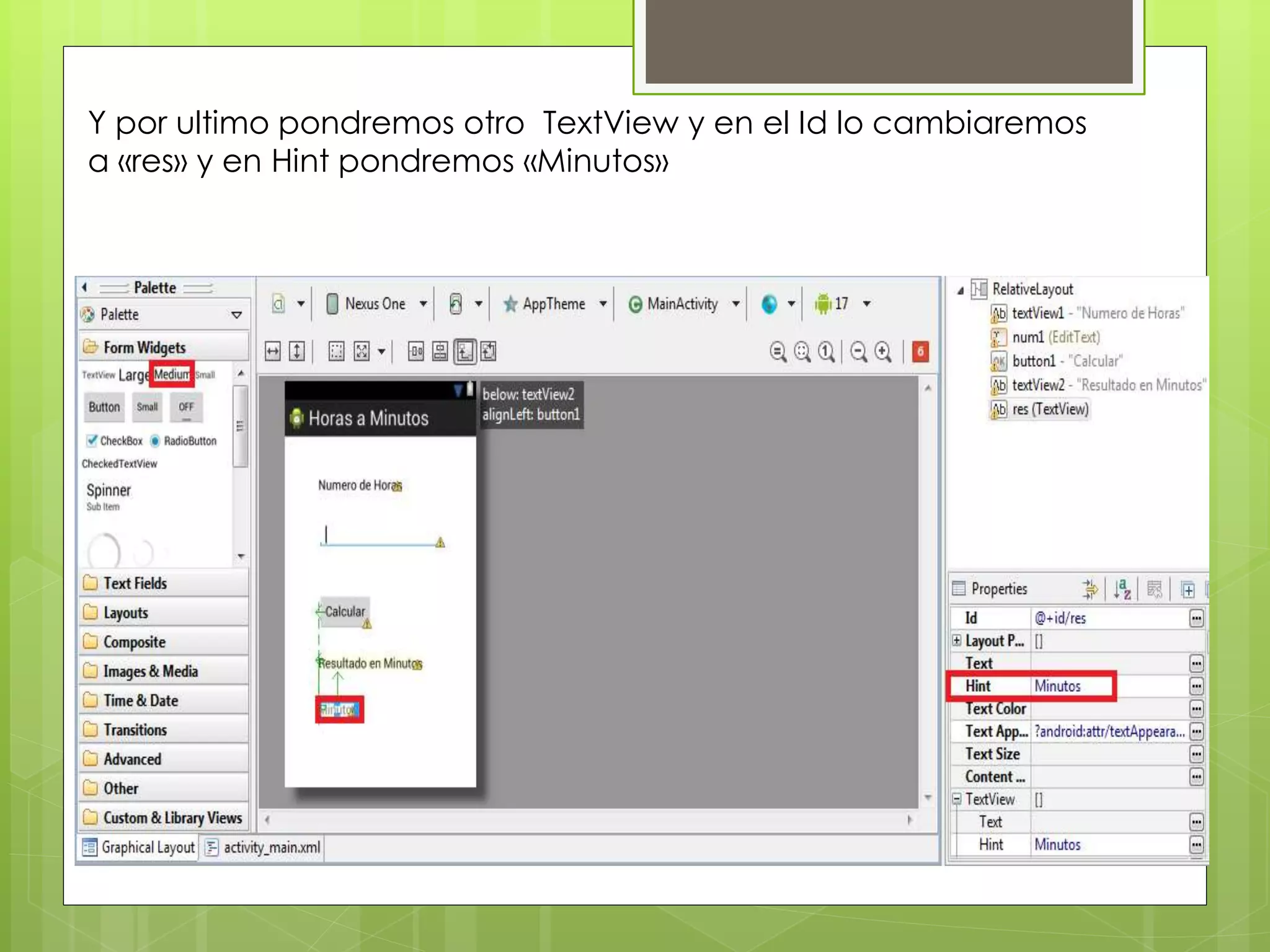The height and width of the screenshot is (952, 1270).
Task: Click the expand all properties icon
Action: (1188, 589)
